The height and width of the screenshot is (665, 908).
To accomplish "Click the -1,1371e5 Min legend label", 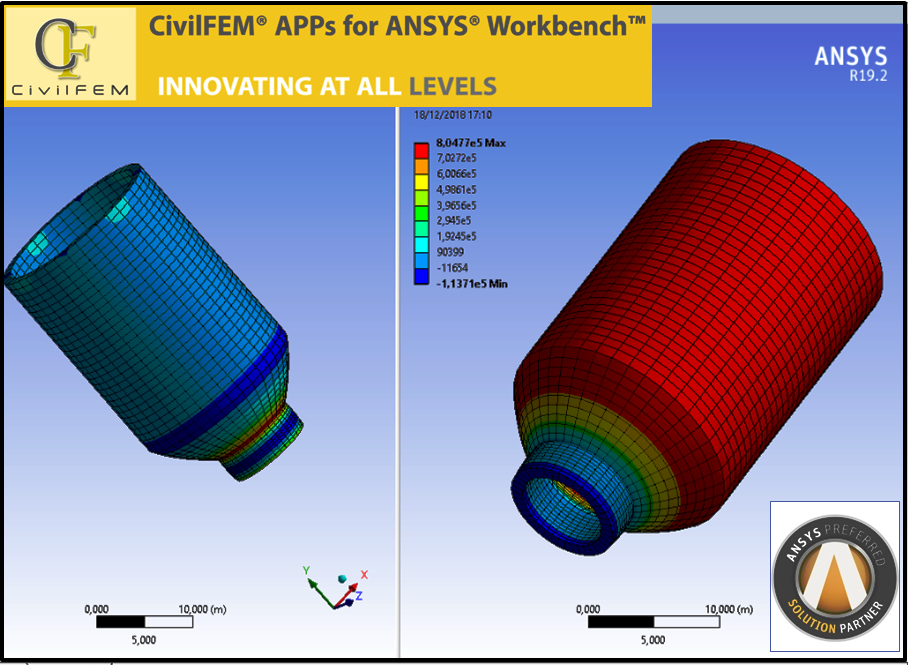I will (471, 284).
